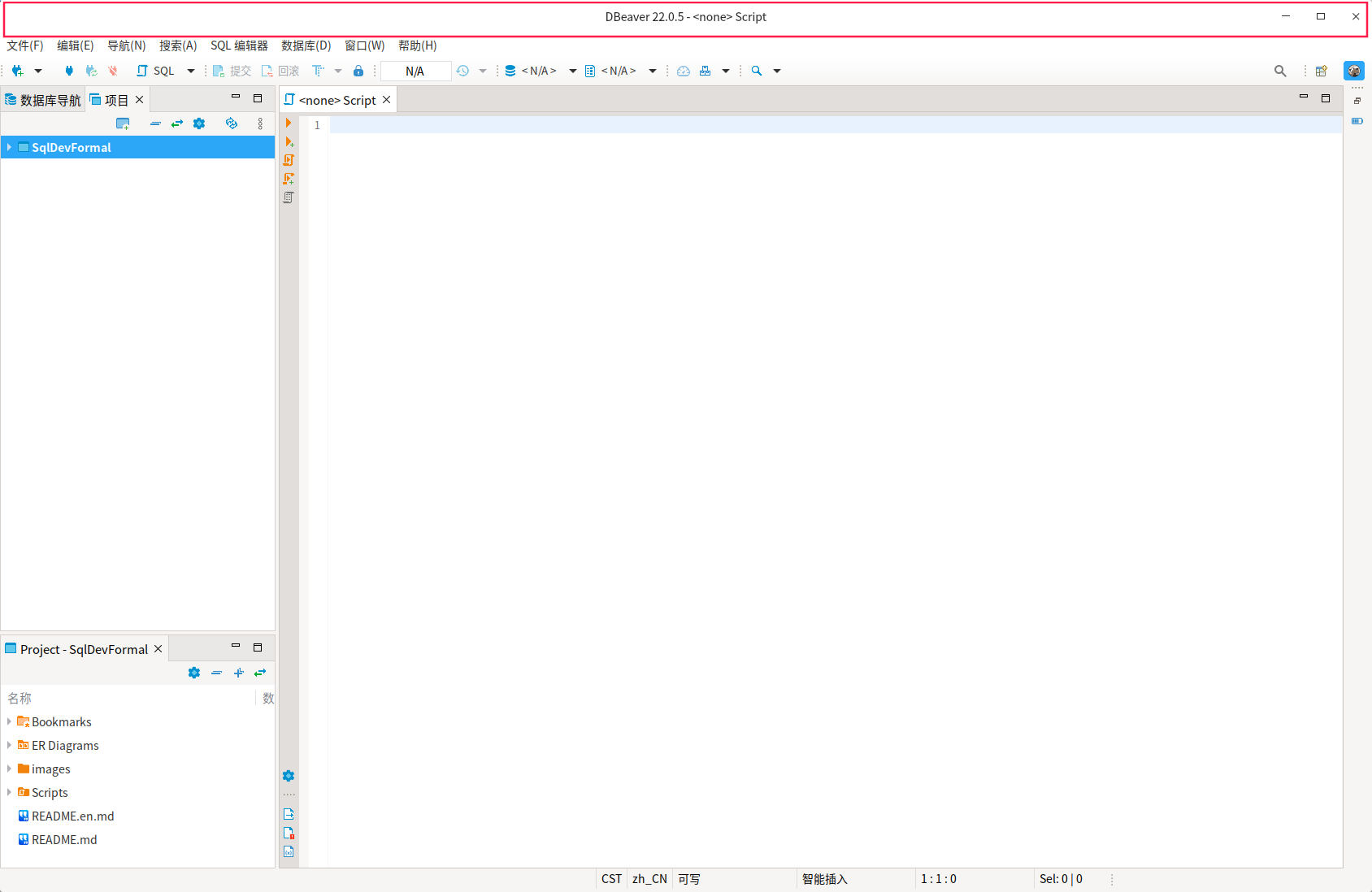Open the new connection type dropdown arrow
This screenshot has height=892, width=1372.
[x=38, y=71]
